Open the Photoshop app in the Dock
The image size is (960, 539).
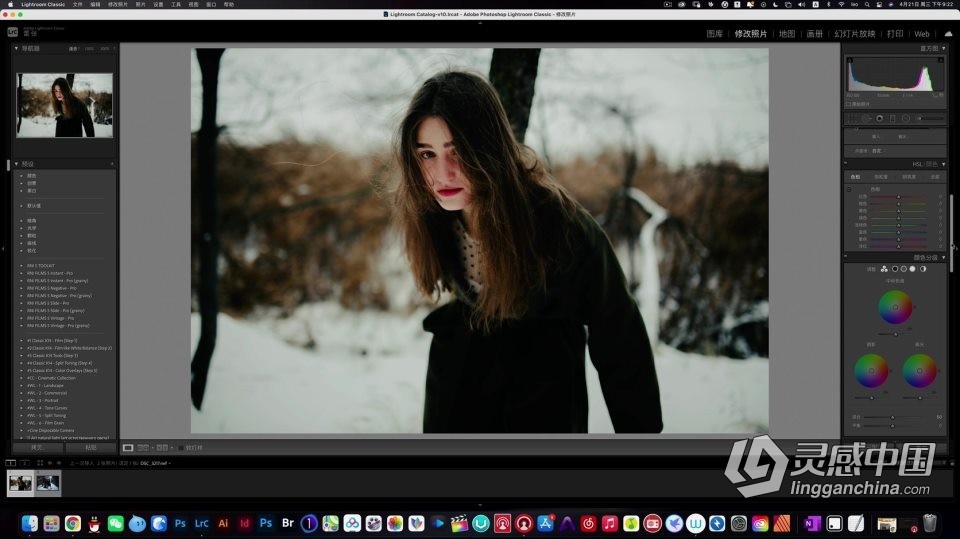[180, 523]
